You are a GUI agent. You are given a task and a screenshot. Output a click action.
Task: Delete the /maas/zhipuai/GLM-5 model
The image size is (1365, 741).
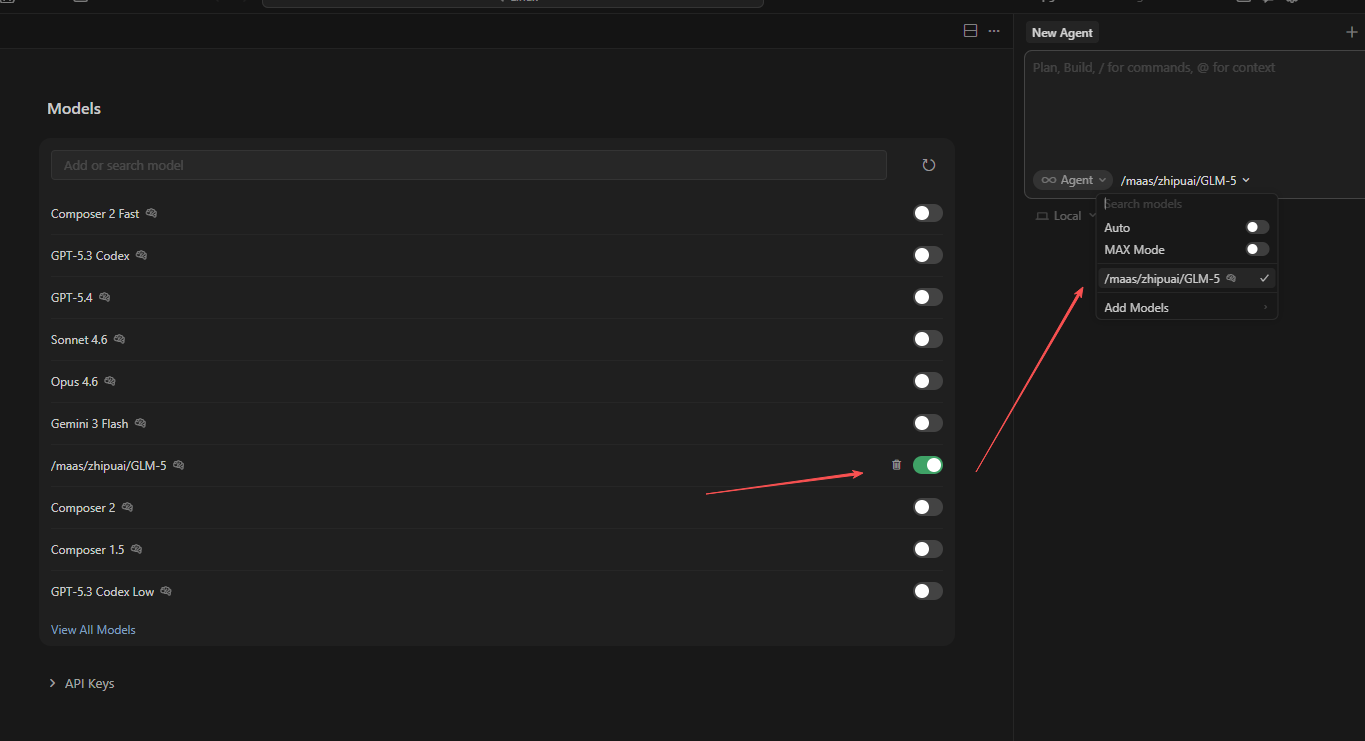[x=896, y=465]
